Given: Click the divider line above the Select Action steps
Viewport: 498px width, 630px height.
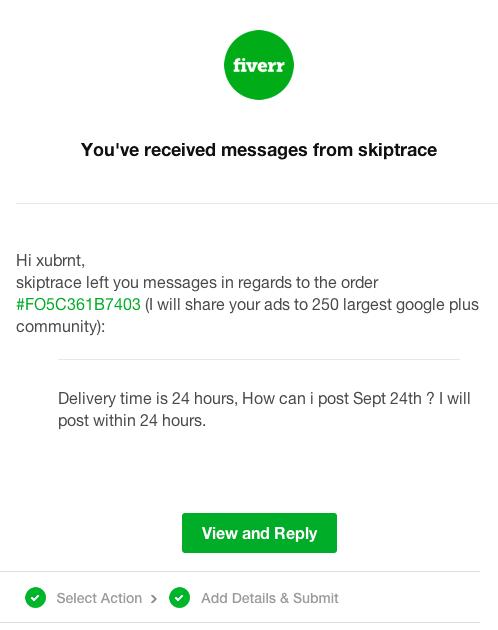Looking at the screenshot, I should coord(240,571).
